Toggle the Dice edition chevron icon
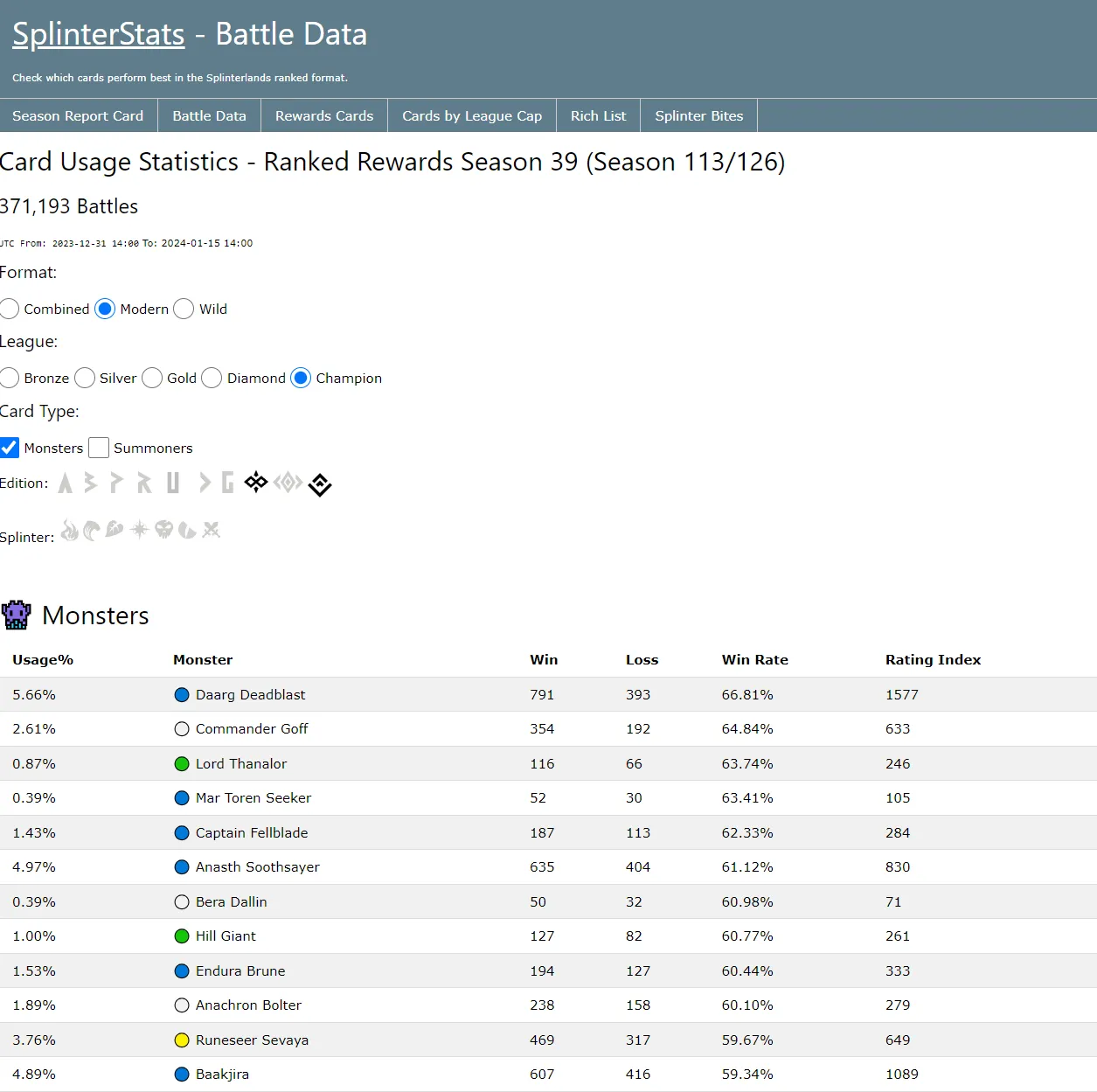This screenshot has width=1097, height=1092. click(205, 483)
